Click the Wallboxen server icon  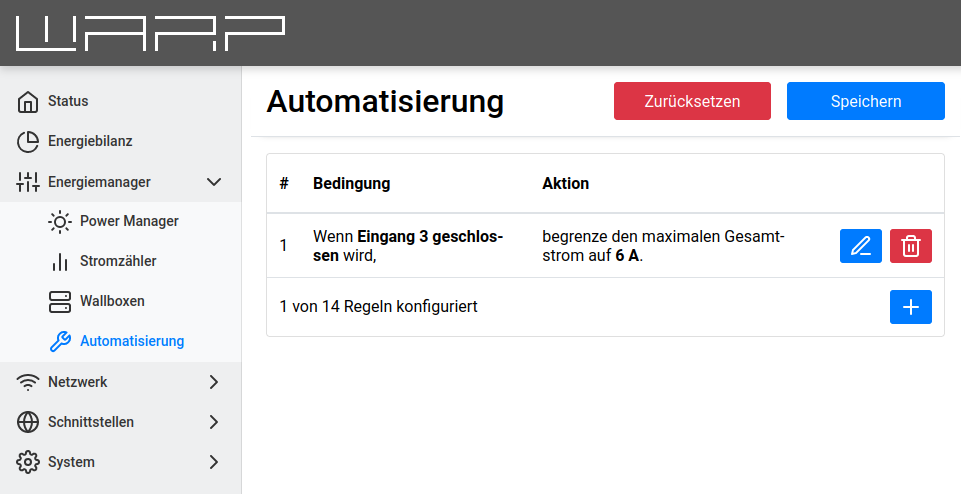[x=60, y=301]
